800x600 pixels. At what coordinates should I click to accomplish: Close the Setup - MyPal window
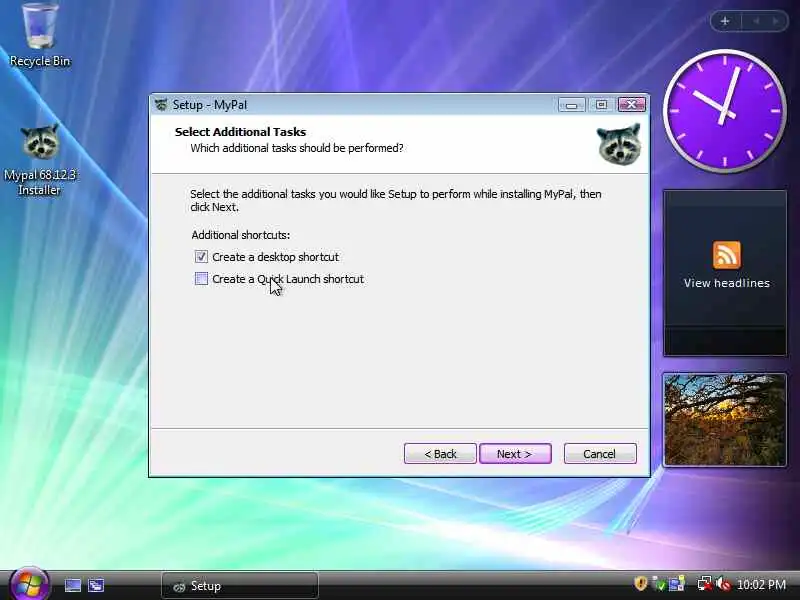632,105
